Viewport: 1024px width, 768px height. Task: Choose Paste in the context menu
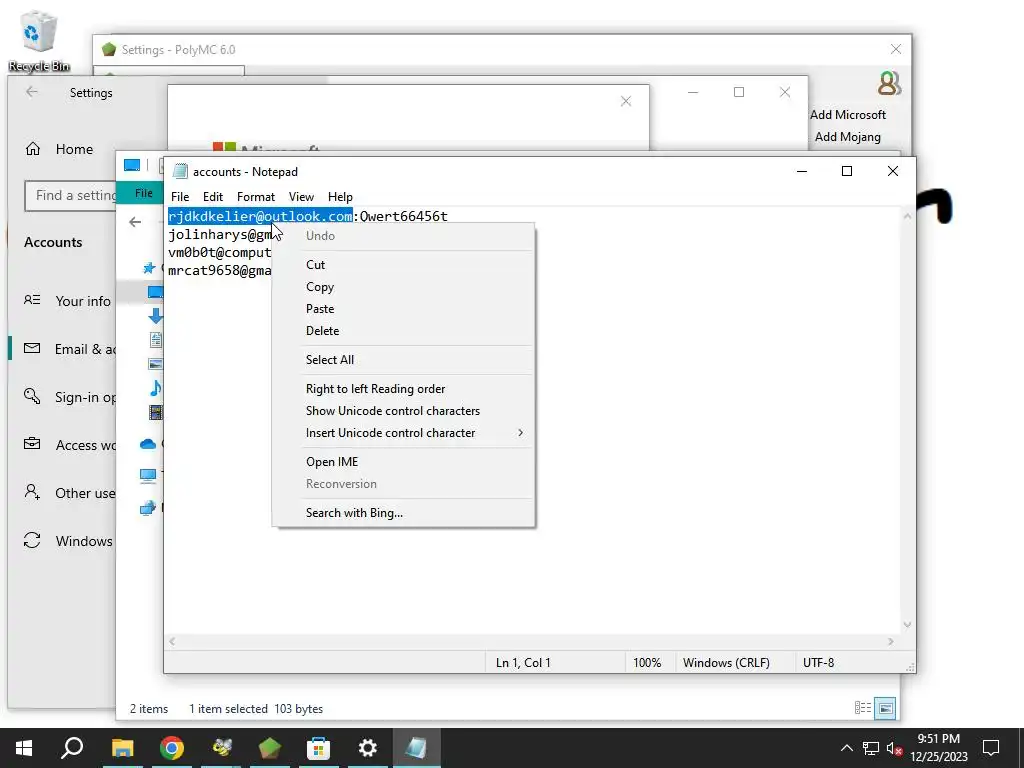319,309
